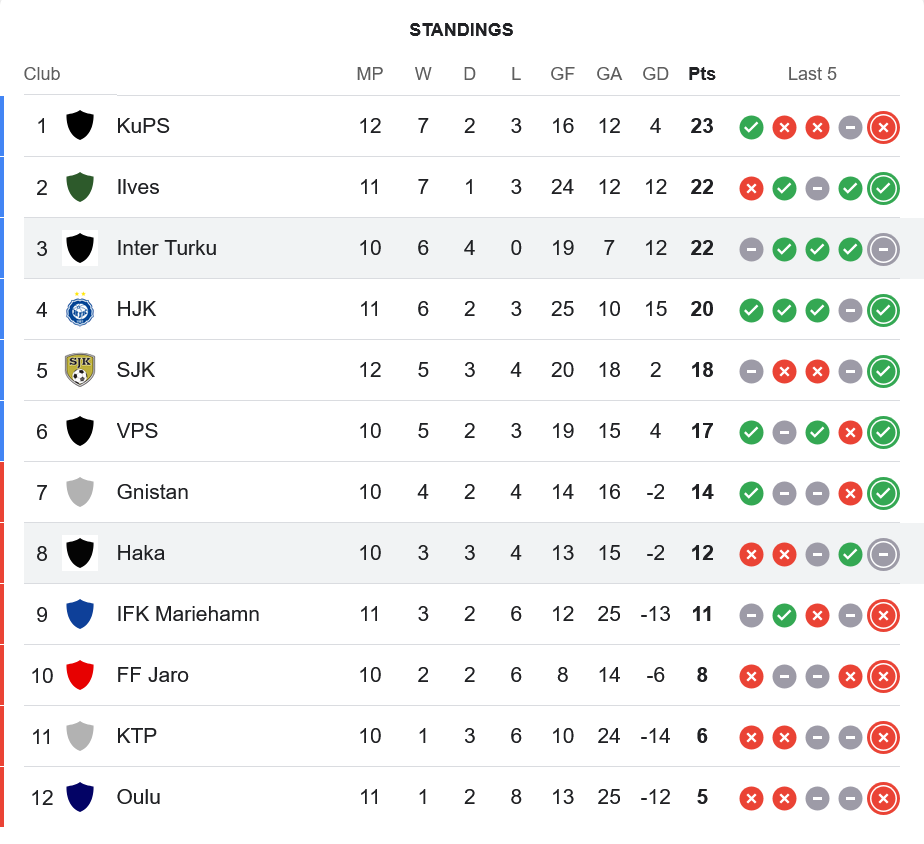Screen dimensions: 924x844
Task: Click the KTP team name
Action: pos(136,736)
